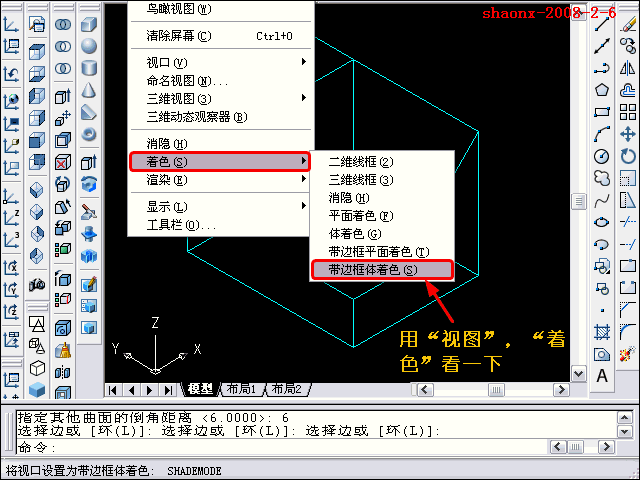This screenshot has height=480, width=640.
Task: Expand the 显示(L) submenu
Action: pos(220,207)
